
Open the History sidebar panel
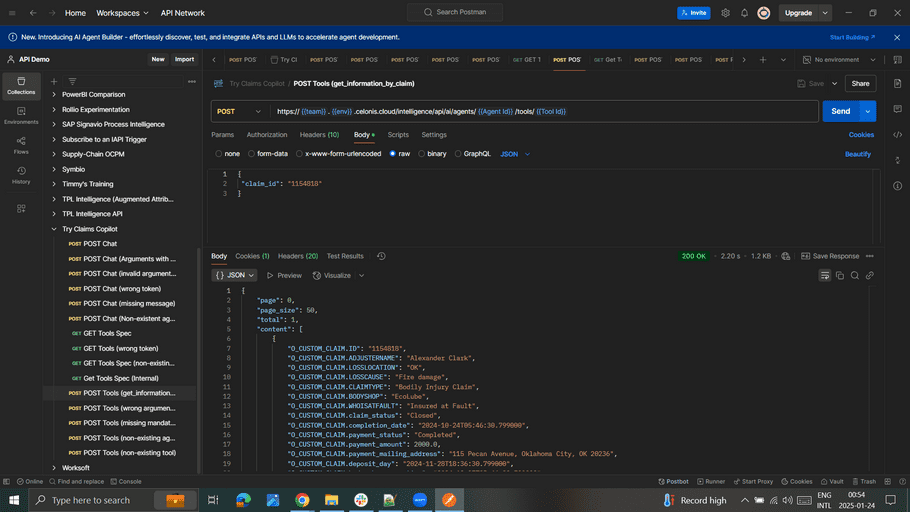pos(21,176)
